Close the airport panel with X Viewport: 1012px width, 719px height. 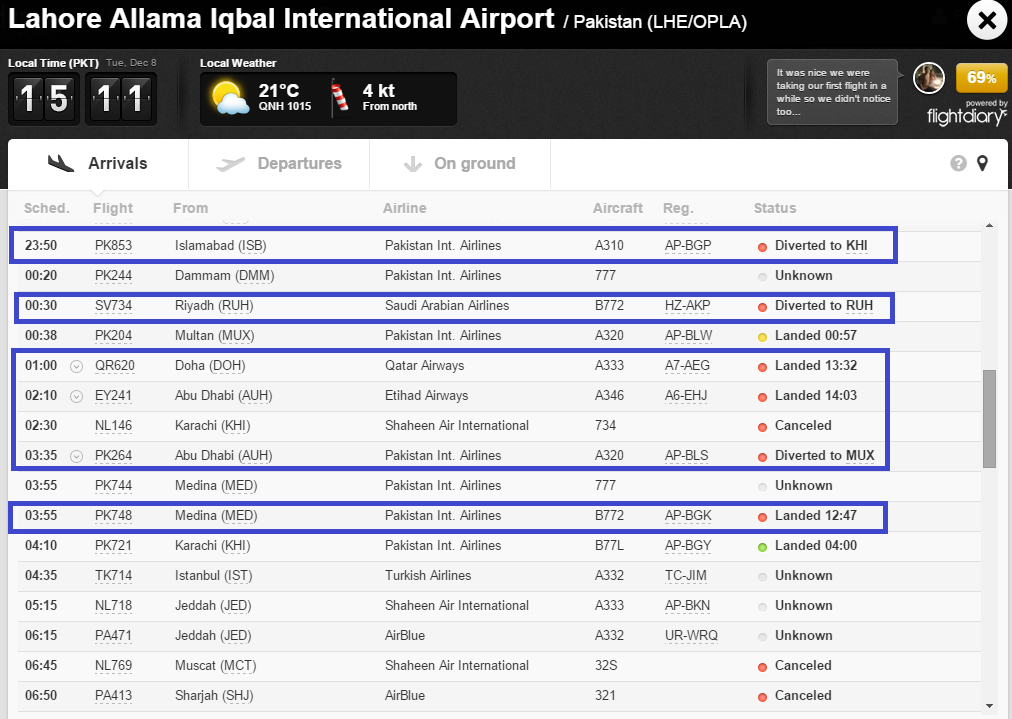986,21
